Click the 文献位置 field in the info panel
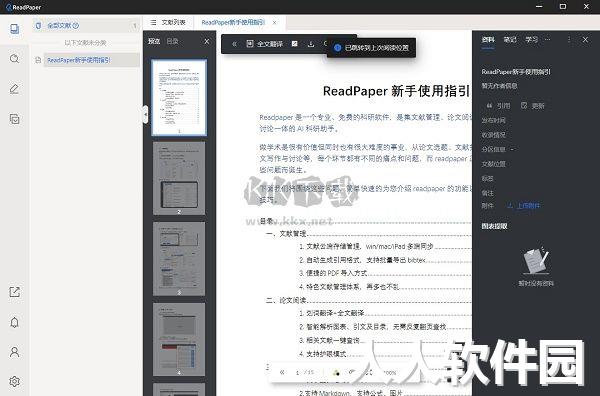600x396 pixels. [x=493, y=164]
